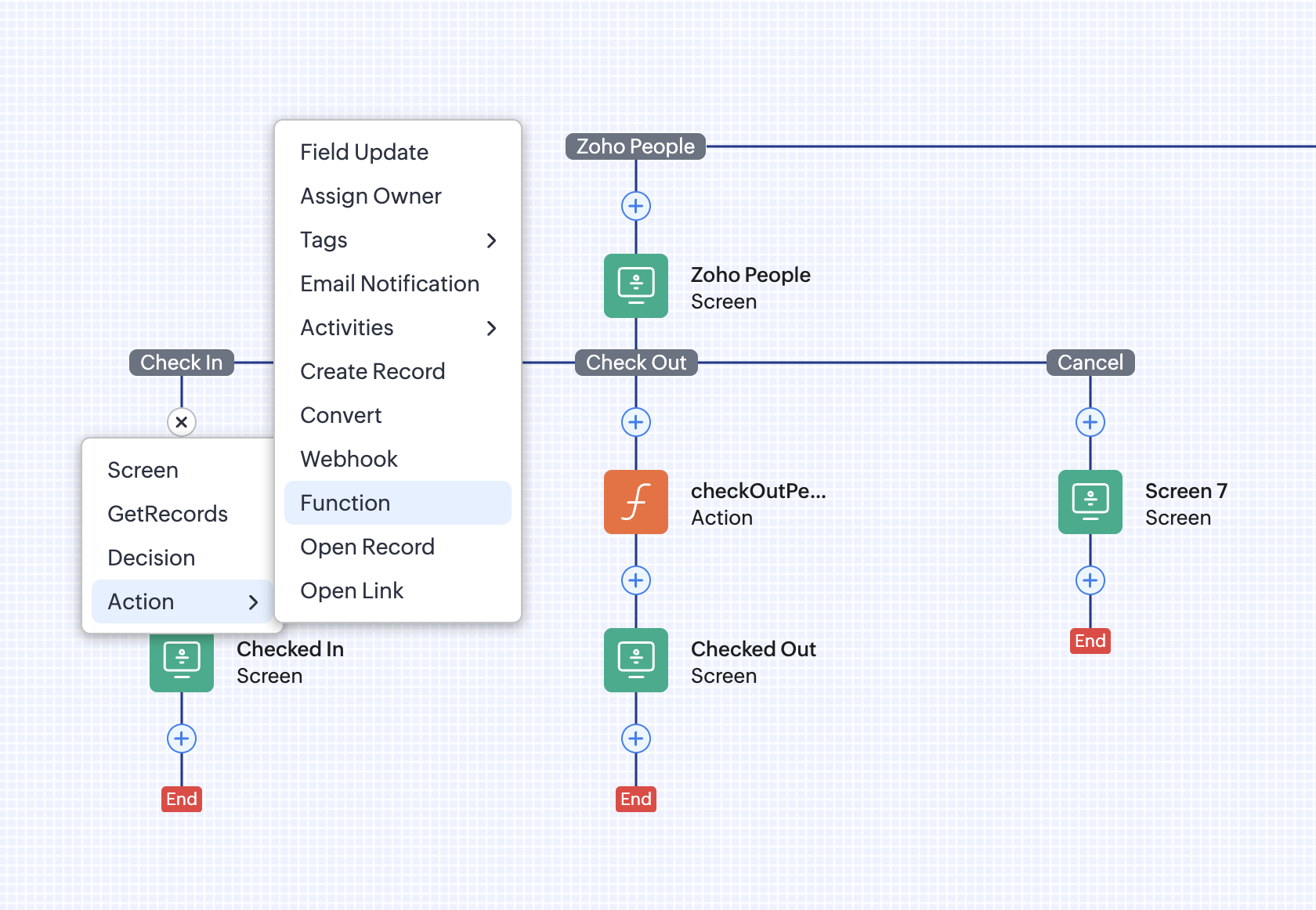This screenshot has width=1316, height=910.
Task: Click the End marker under Checked In
Action: (x=182, y=799)
